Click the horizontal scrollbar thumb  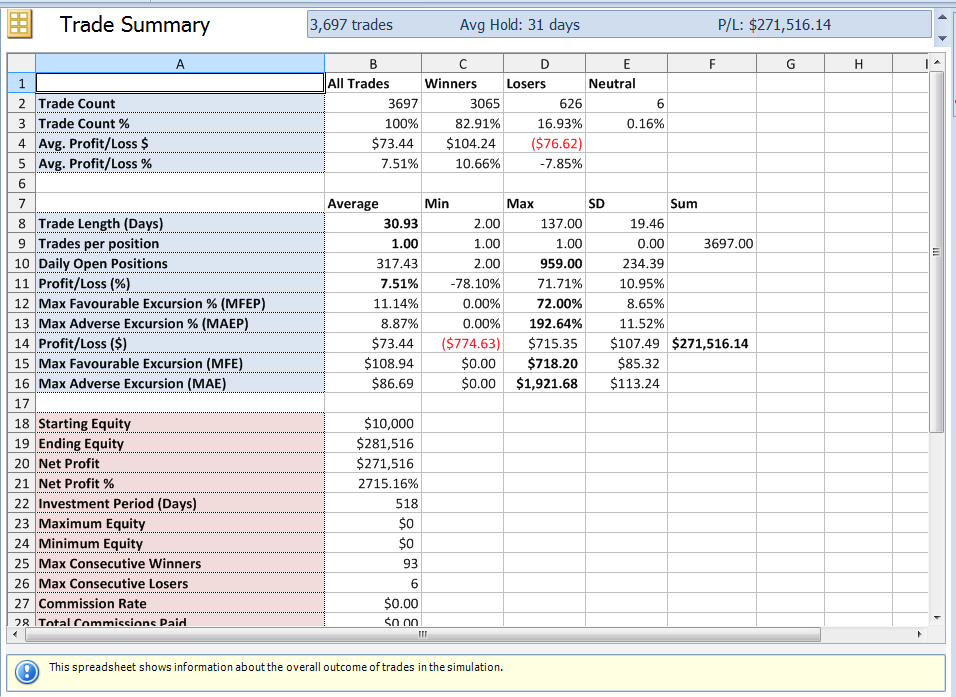[423, 634]
